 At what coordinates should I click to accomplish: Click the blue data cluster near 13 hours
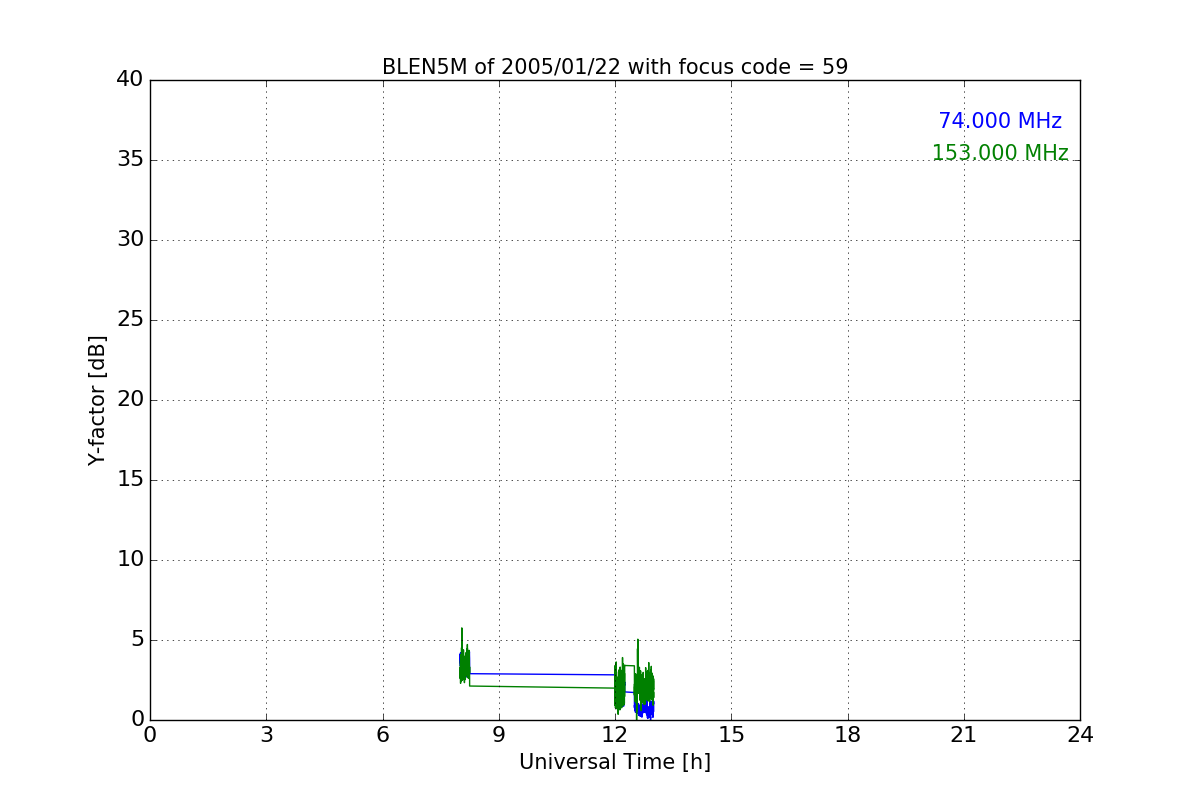tap(645, 708)
